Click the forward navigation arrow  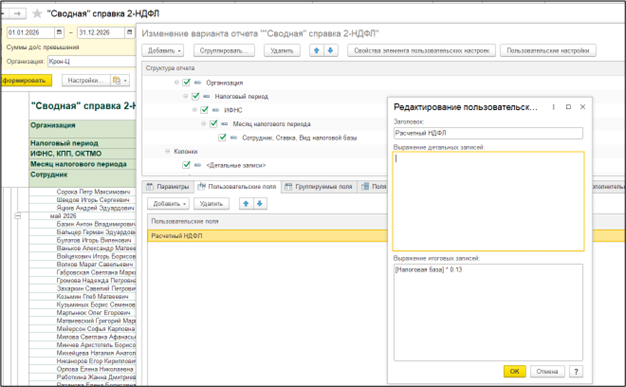click(x=17, y=14)
